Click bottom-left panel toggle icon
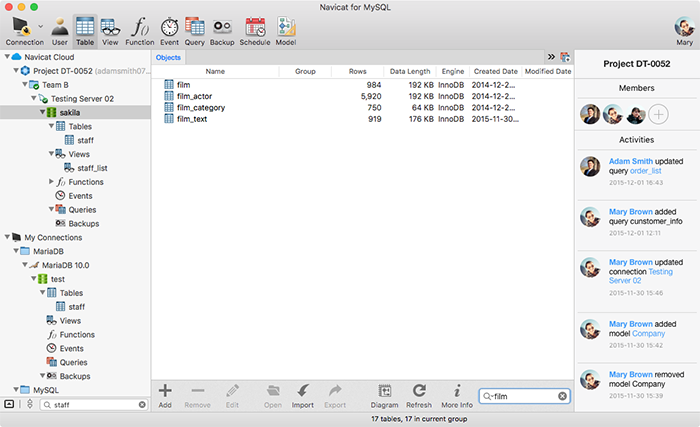This screenshot has height=427, width=700. (x=9, y=404)
